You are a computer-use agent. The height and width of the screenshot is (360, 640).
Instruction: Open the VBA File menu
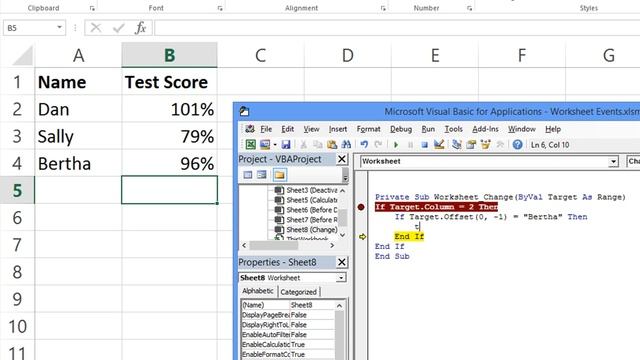266,129
